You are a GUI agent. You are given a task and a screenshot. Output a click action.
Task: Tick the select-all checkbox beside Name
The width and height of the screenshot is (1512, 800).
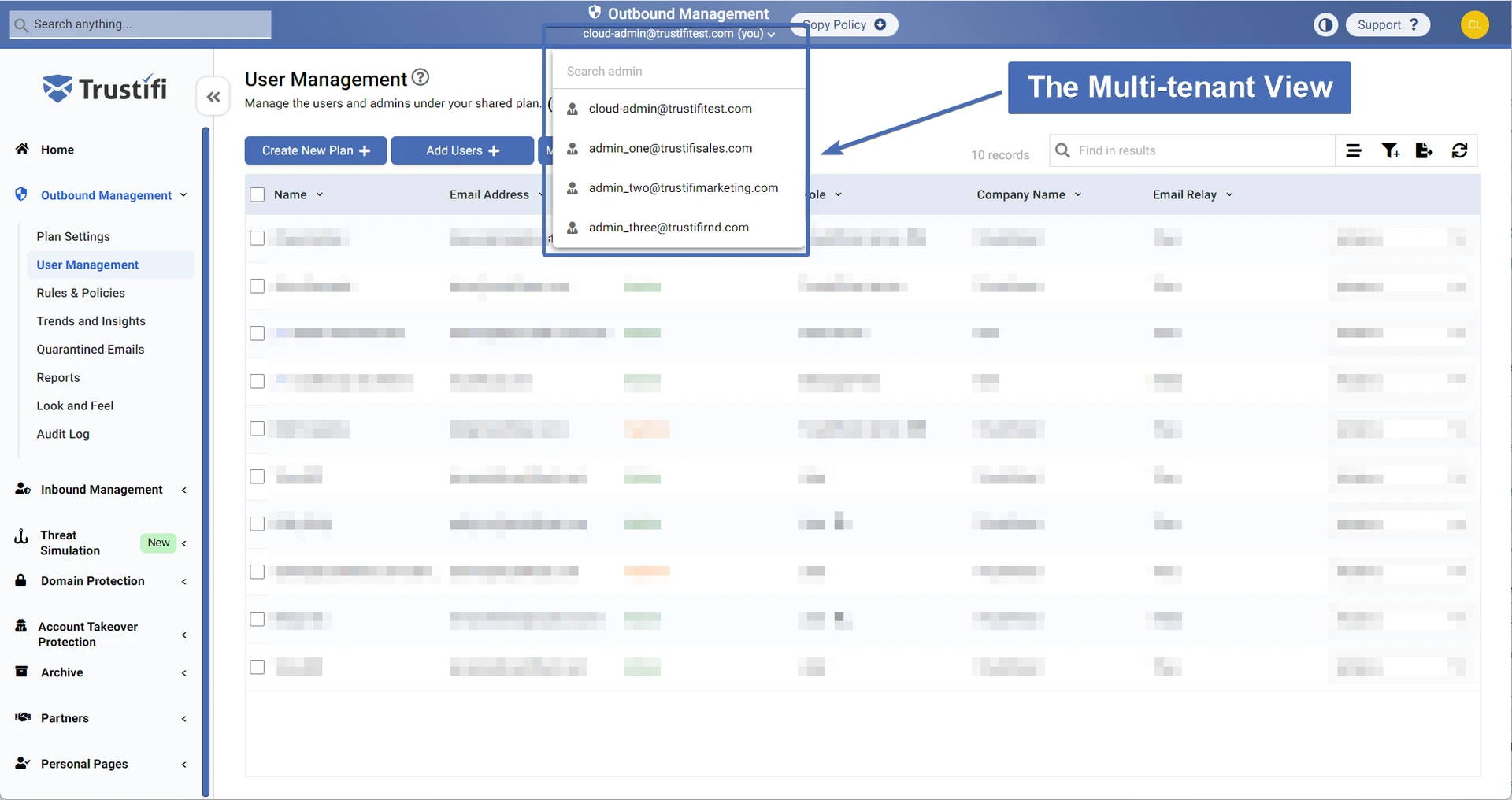tap(258, 194)
